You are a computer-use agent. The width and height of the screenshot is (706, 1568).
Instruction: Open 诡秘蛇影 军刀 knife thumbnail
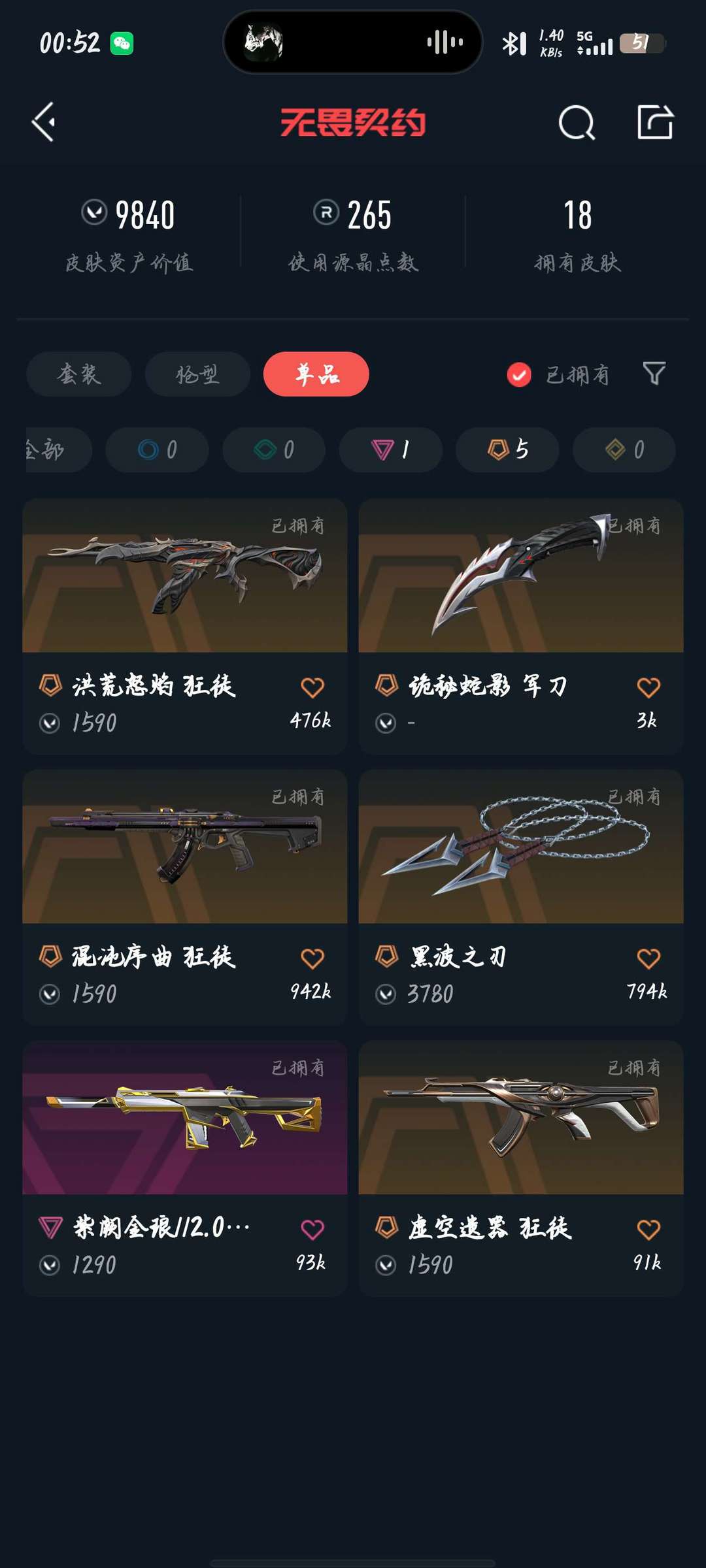click(521, 576)
